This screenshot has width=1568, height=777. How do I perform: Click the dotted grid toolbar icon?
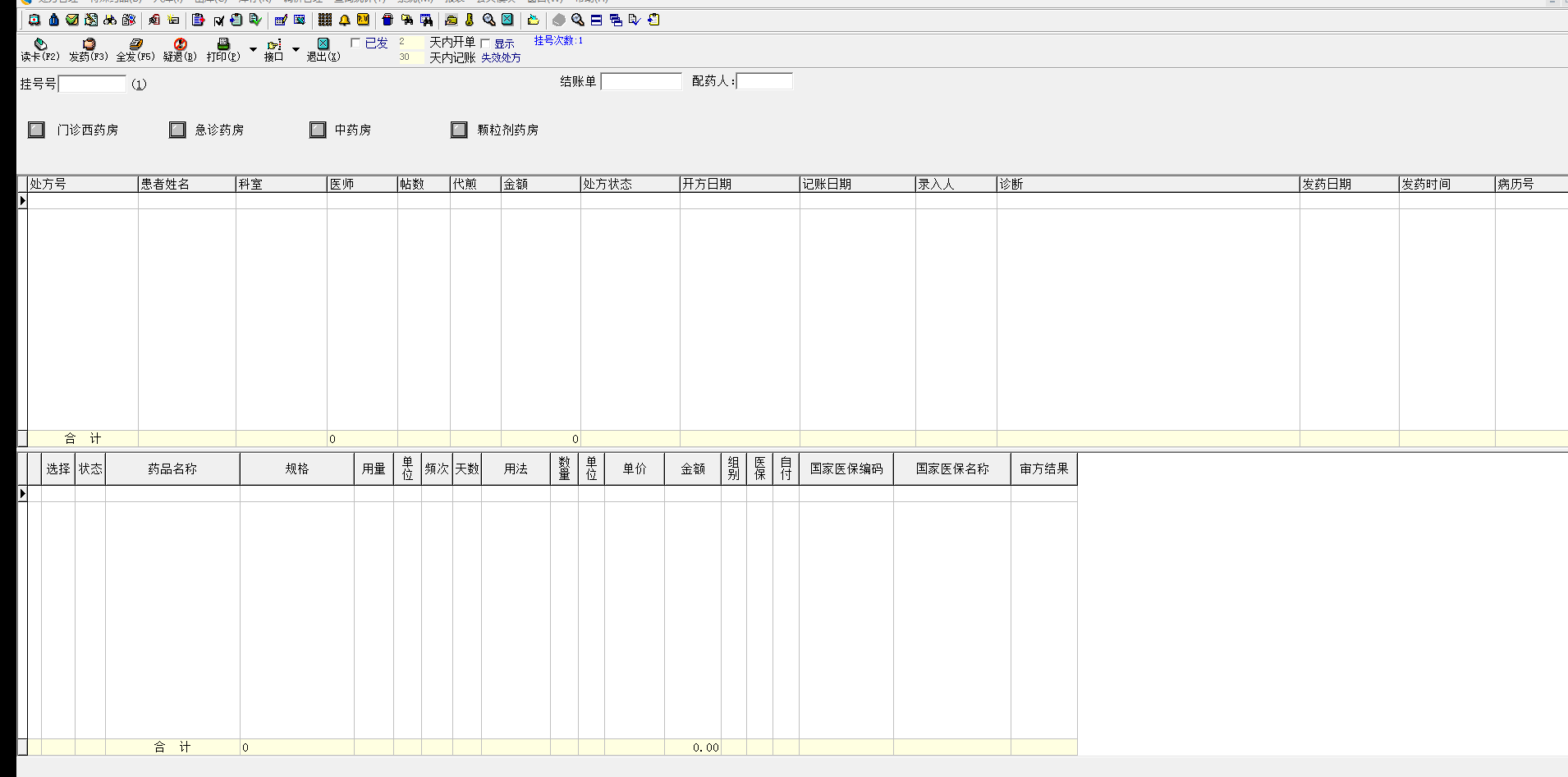tap(325, 20)
